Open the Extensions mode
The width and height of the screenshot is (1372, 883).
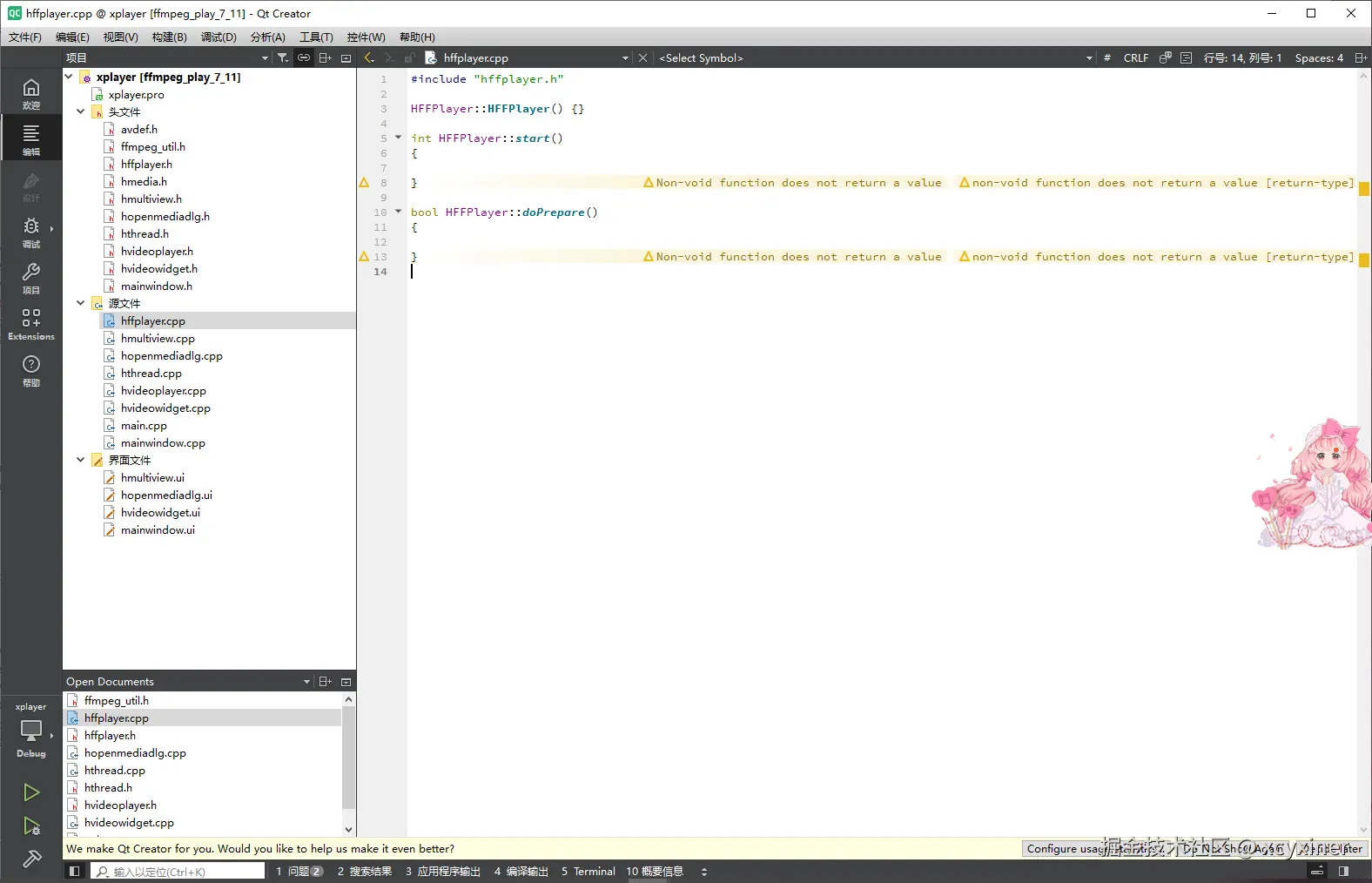click(x=30, y=324)
